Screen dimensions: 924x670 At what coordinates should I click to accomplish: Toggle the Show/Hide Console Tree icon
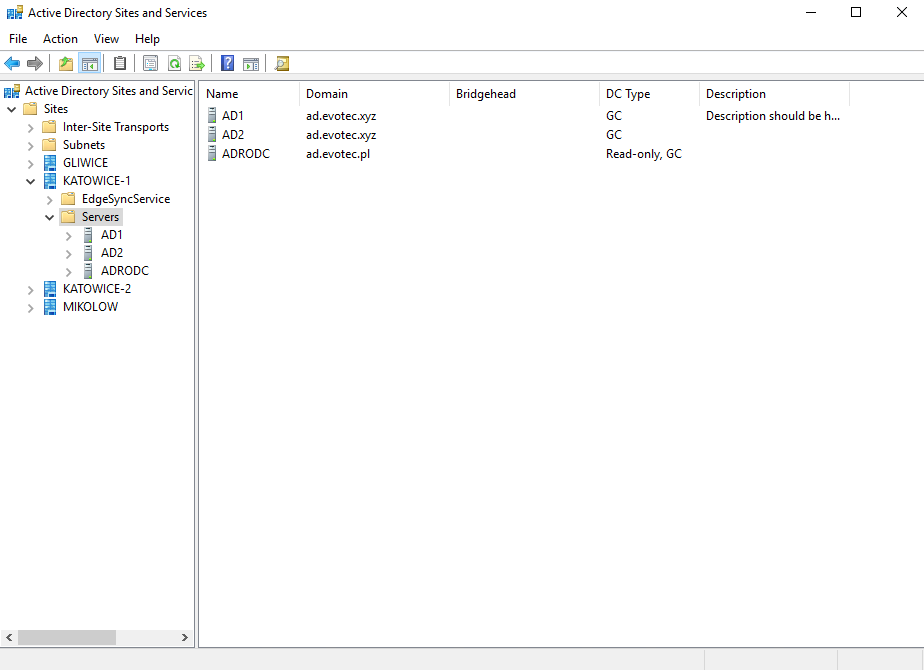coord(89,63)
